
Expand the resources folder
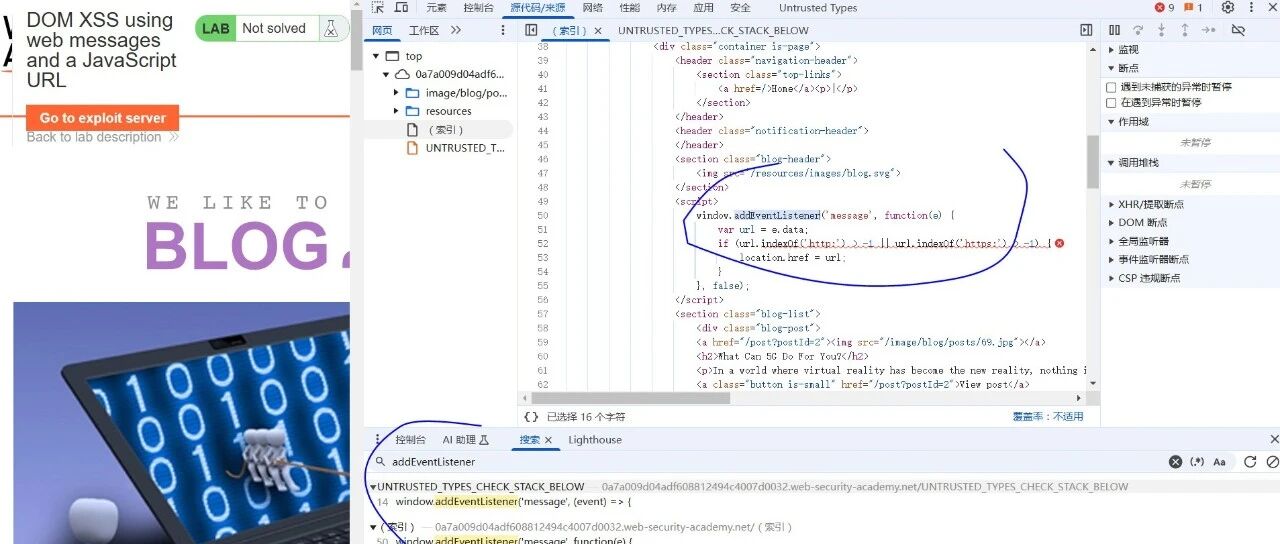(397, 111)
